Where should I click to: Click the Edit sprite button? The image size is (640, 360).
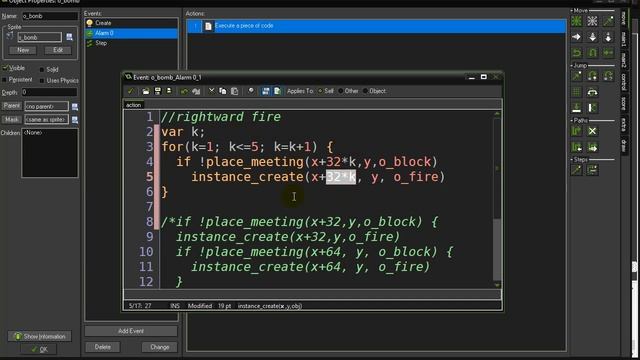click(58, 50)
